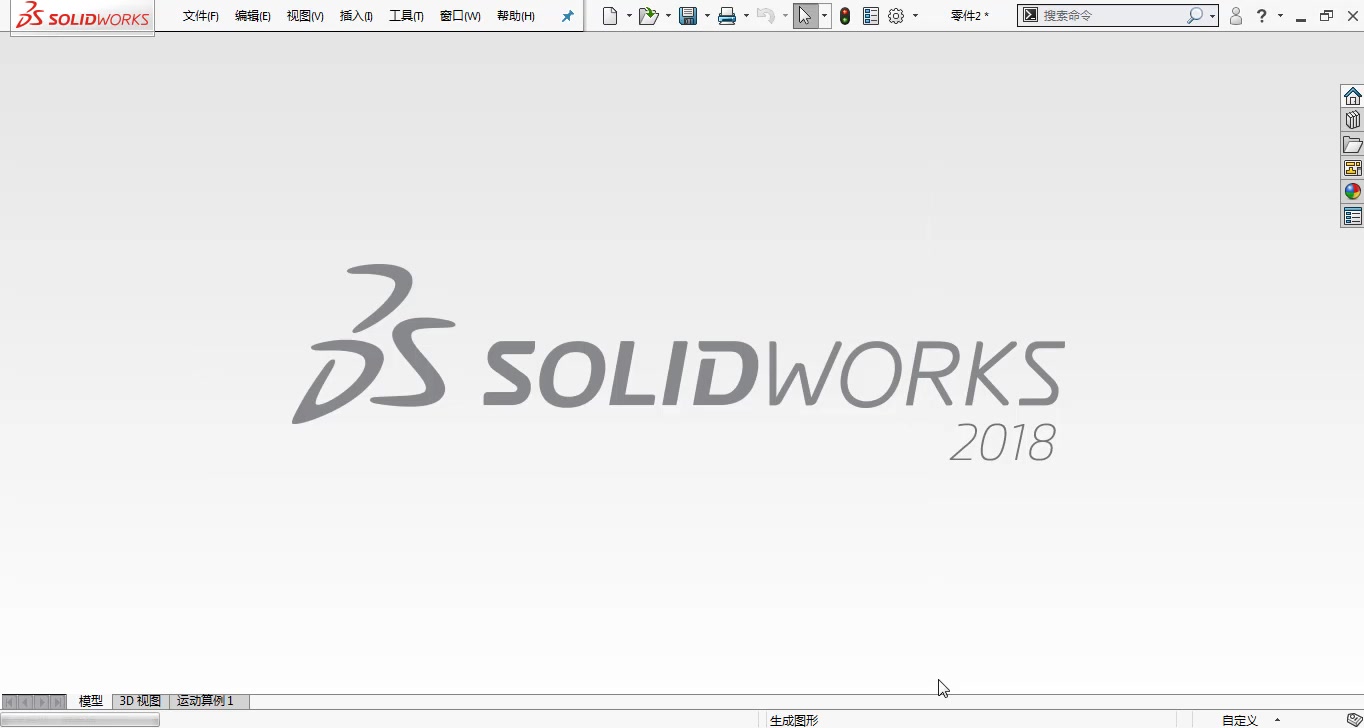Screen dimensions: 1364x728
Task: Restore down the SOLIDWORKS window
Action: coord(1326,16)
